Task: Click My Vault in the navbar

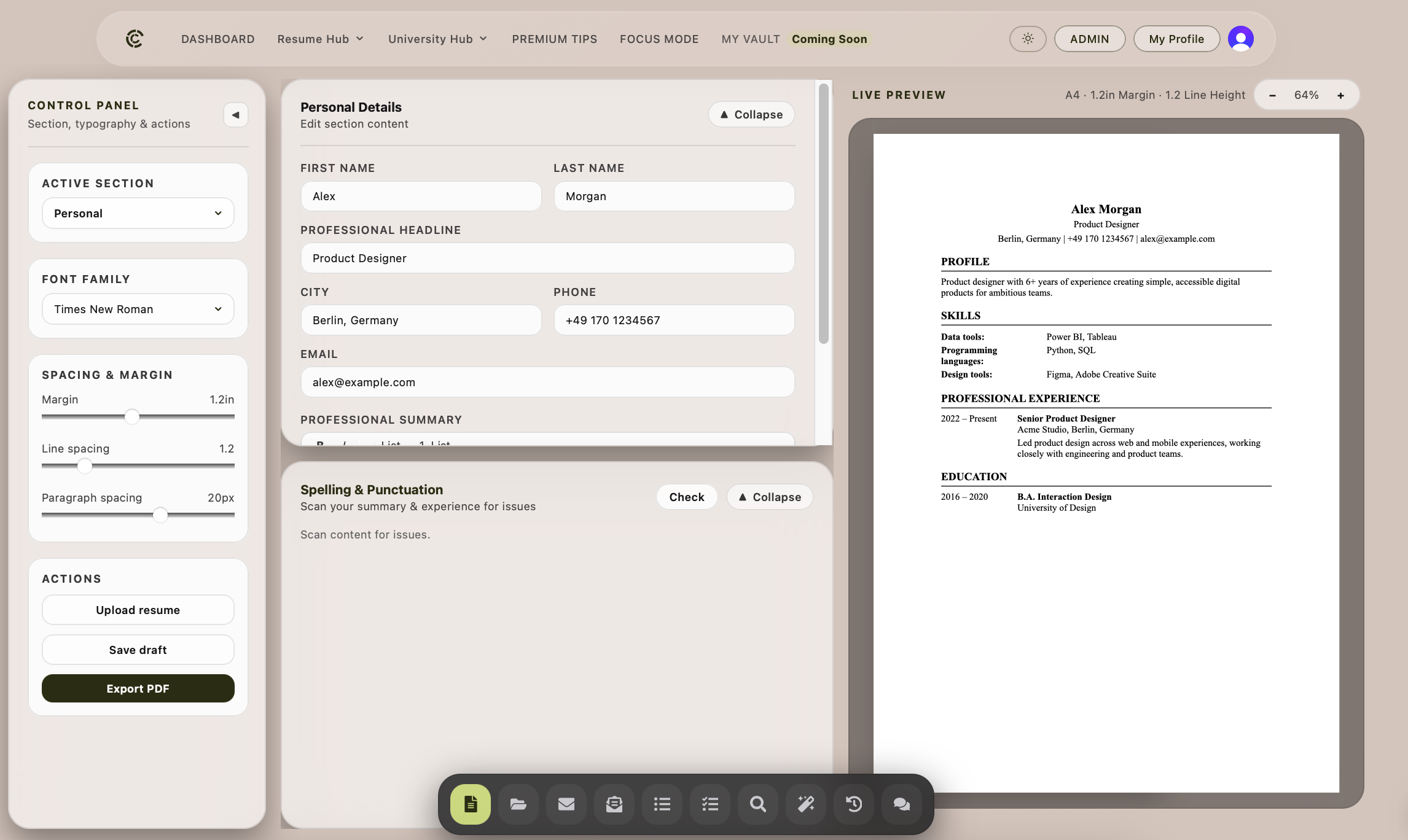Action: click(751, 39)
